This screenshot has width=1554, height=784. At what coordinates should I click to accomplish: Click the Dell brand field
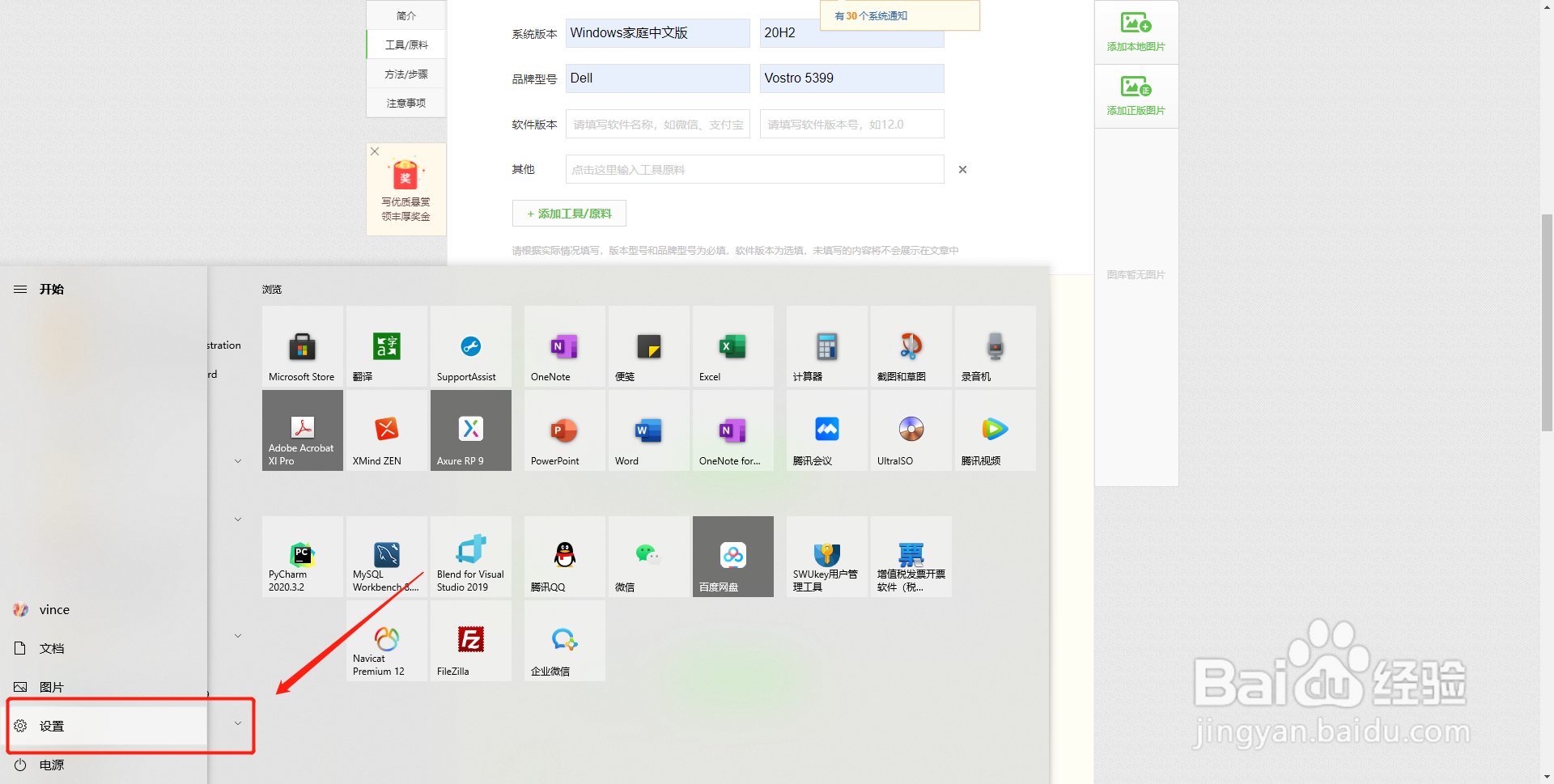coord(658,78)
